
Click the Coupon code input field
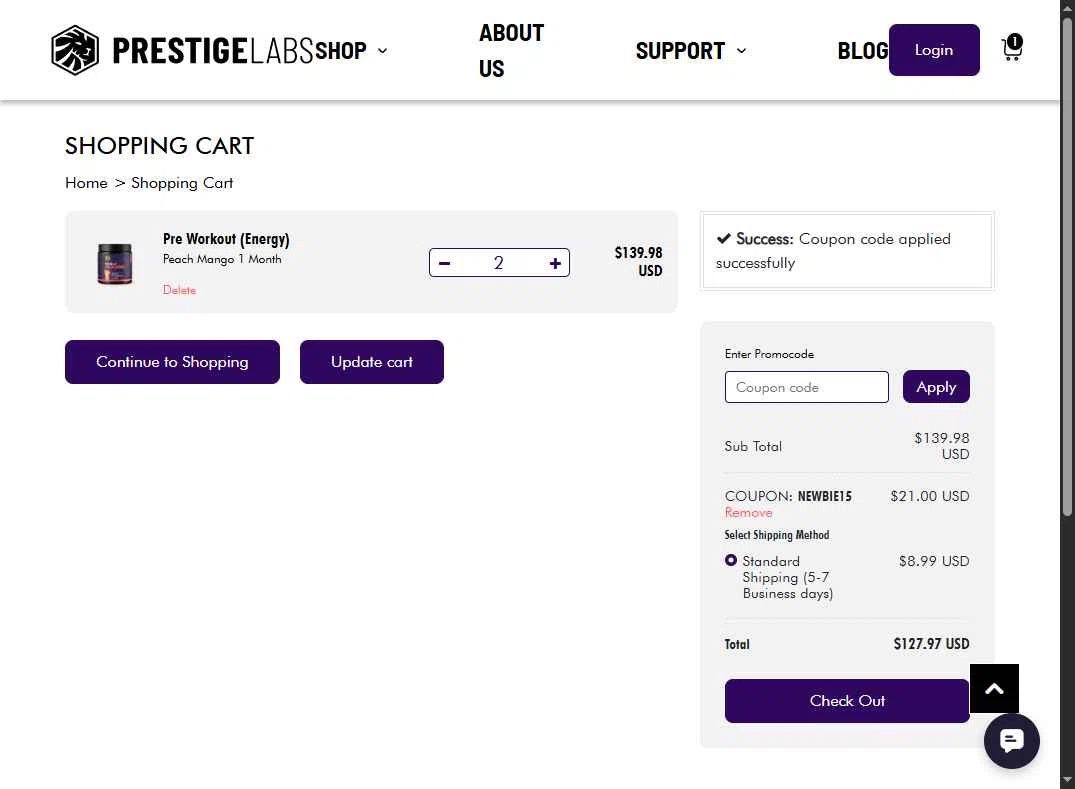click(x=806, y=387)
